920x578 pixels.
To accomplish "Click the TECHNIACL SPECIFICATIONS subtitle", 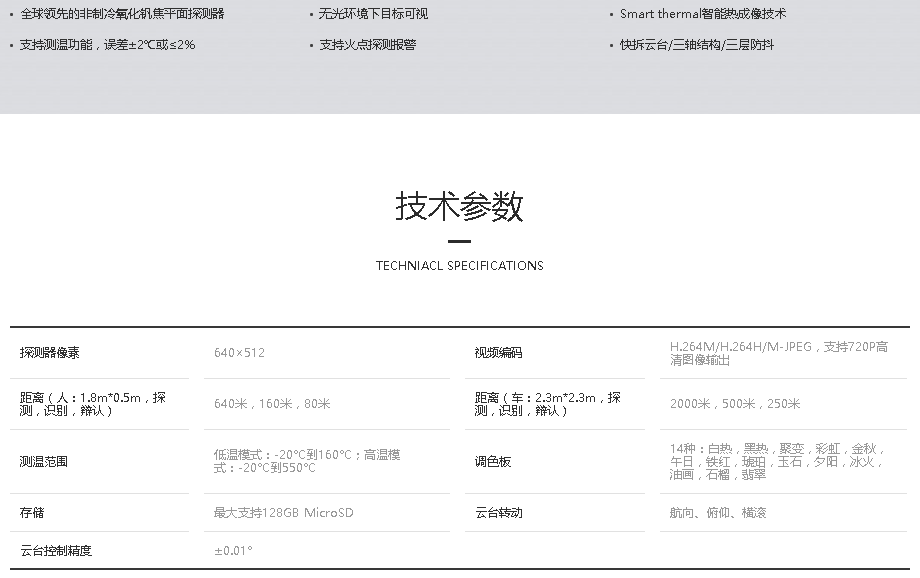I will (459, 266).
